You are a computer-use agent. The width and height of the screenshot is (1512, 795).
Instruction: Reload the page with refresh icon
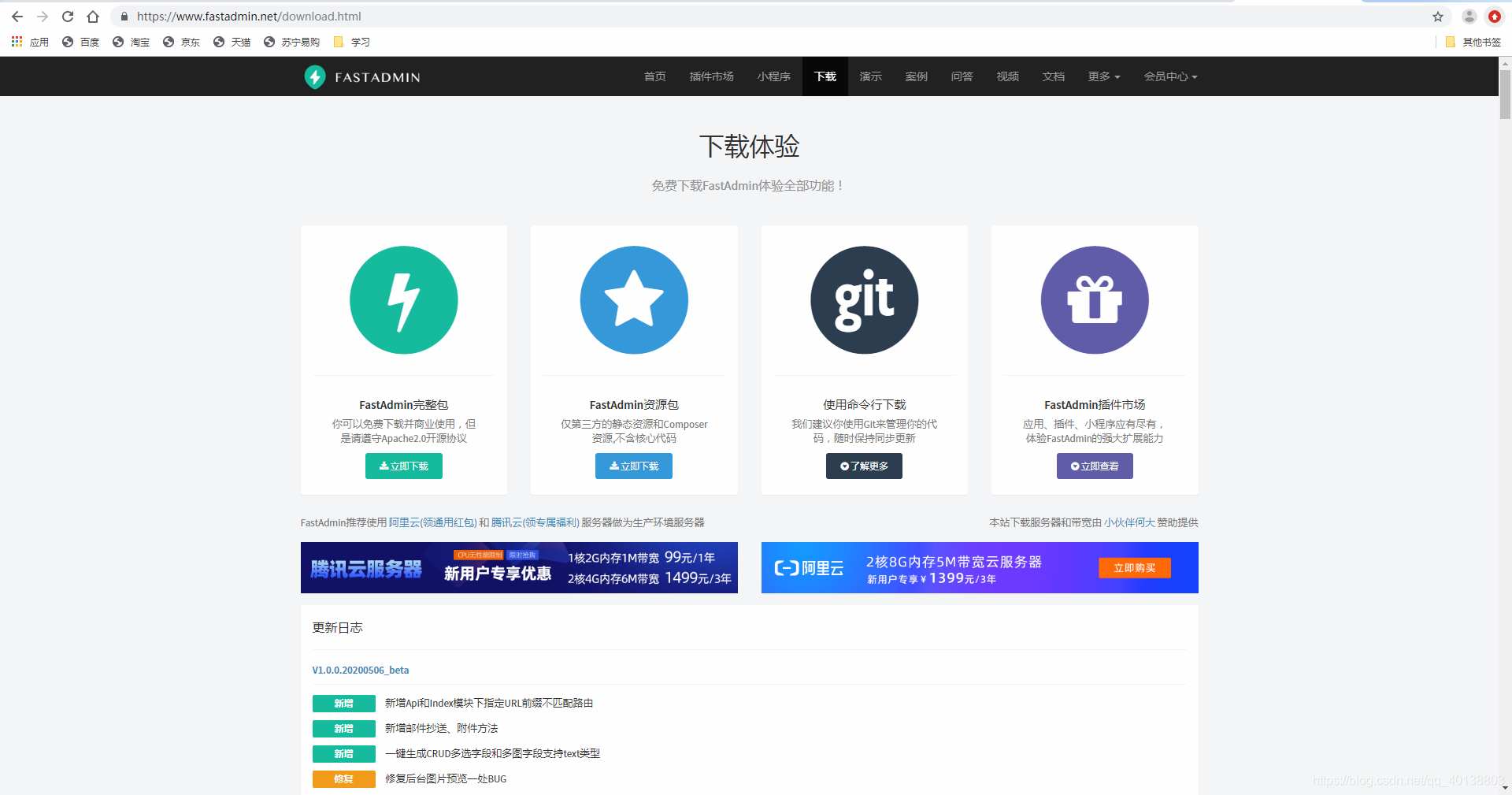pos(68,17)
